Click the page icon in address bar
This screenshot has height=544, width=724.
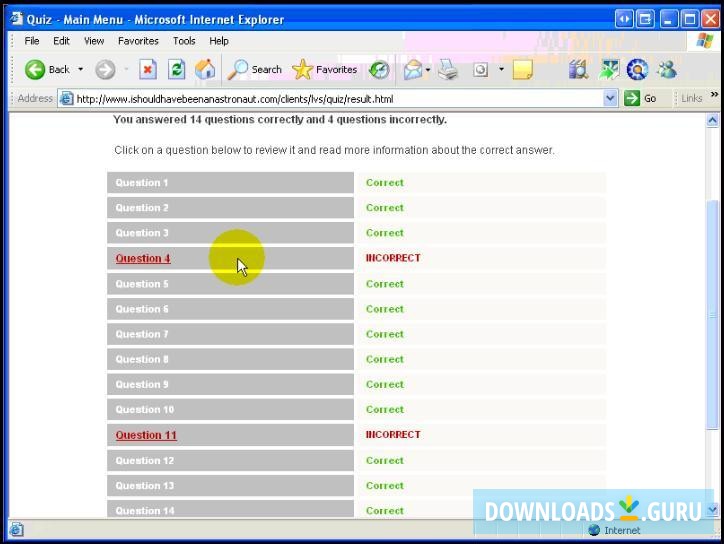point(67,98)
